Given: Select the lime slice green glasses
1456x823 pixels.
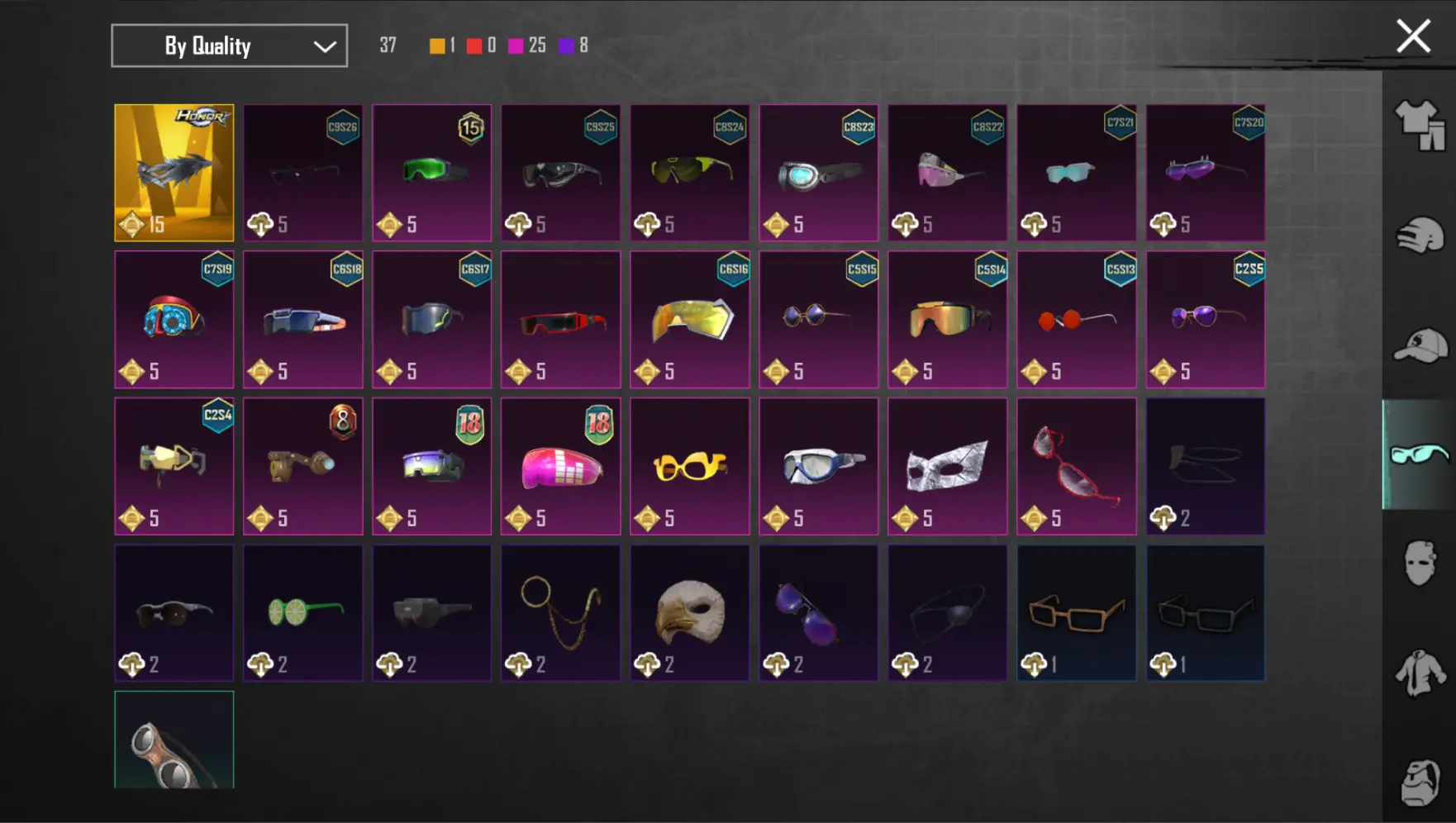Looking at the screenshot, I should (x=303, y=612).
